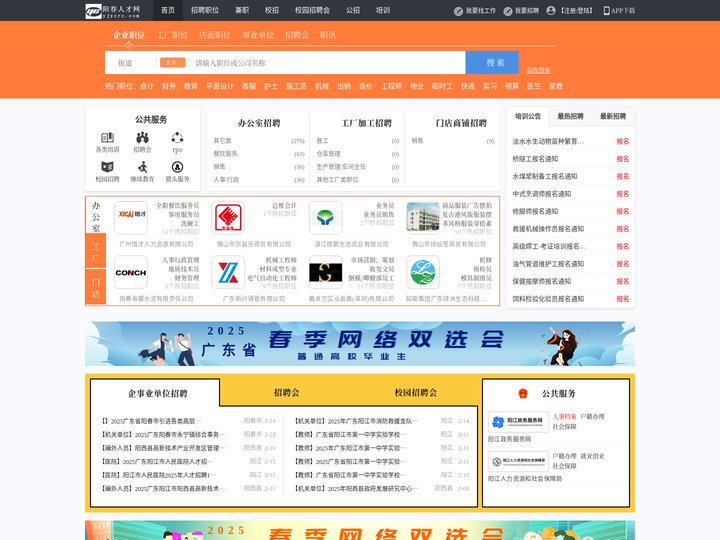Open 兼职 in the top navigation
Image resolution: width=720 pixels, height=540 pixels.
[242, 10]
